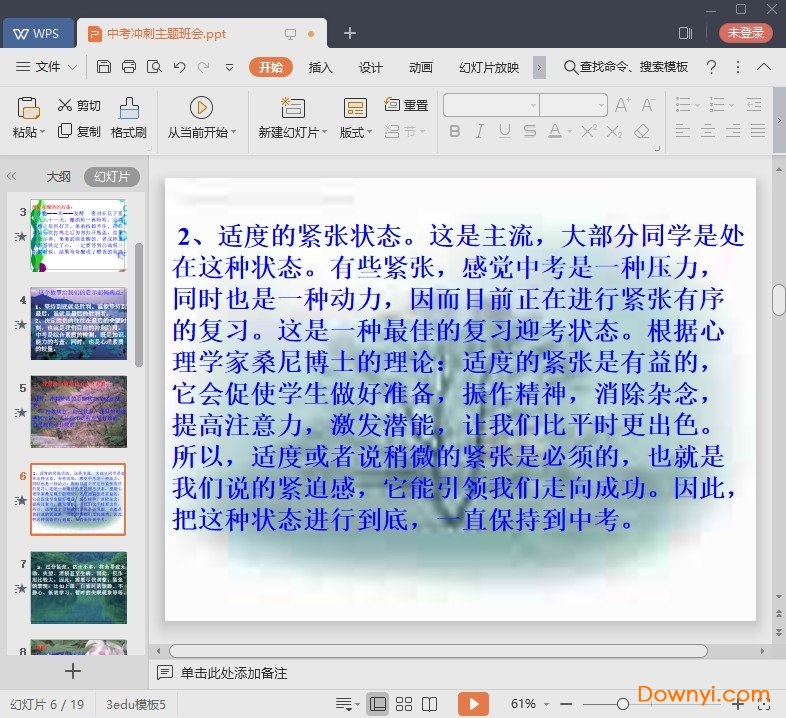Click the Undo arrow icon
This screenshot has width=786, height=718.
(x=179, y=67)
